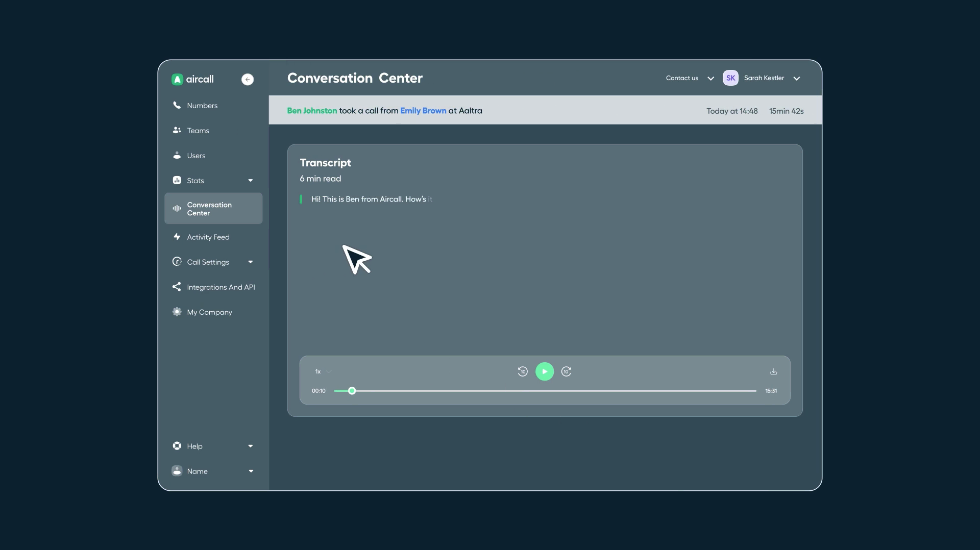Screen dimensions: 980x550
Task: Click the total duration label right of timeline
Action: tap(771, 391)
